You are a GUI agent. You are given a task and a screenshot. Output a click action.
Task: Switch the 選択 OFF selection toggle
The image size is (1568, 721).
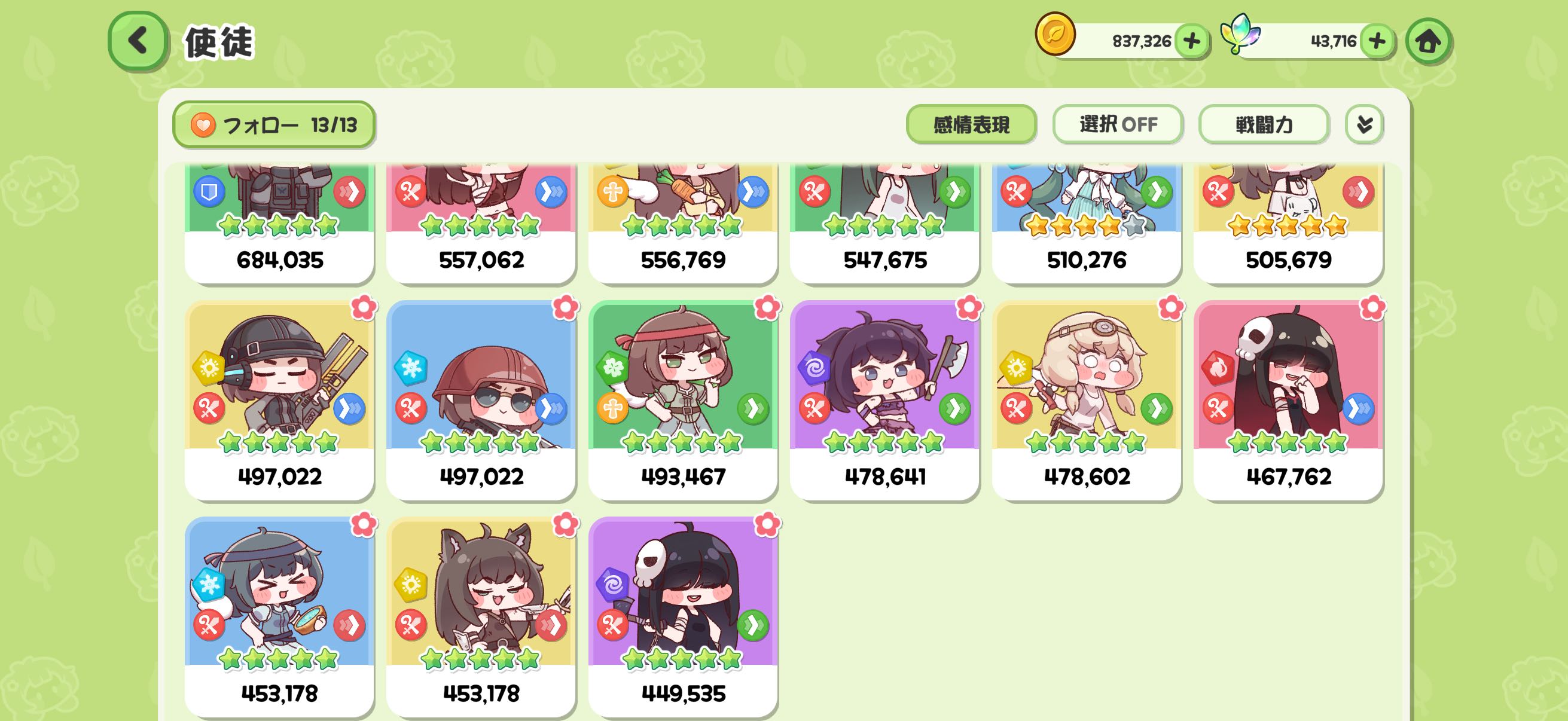coord(1118,125)
